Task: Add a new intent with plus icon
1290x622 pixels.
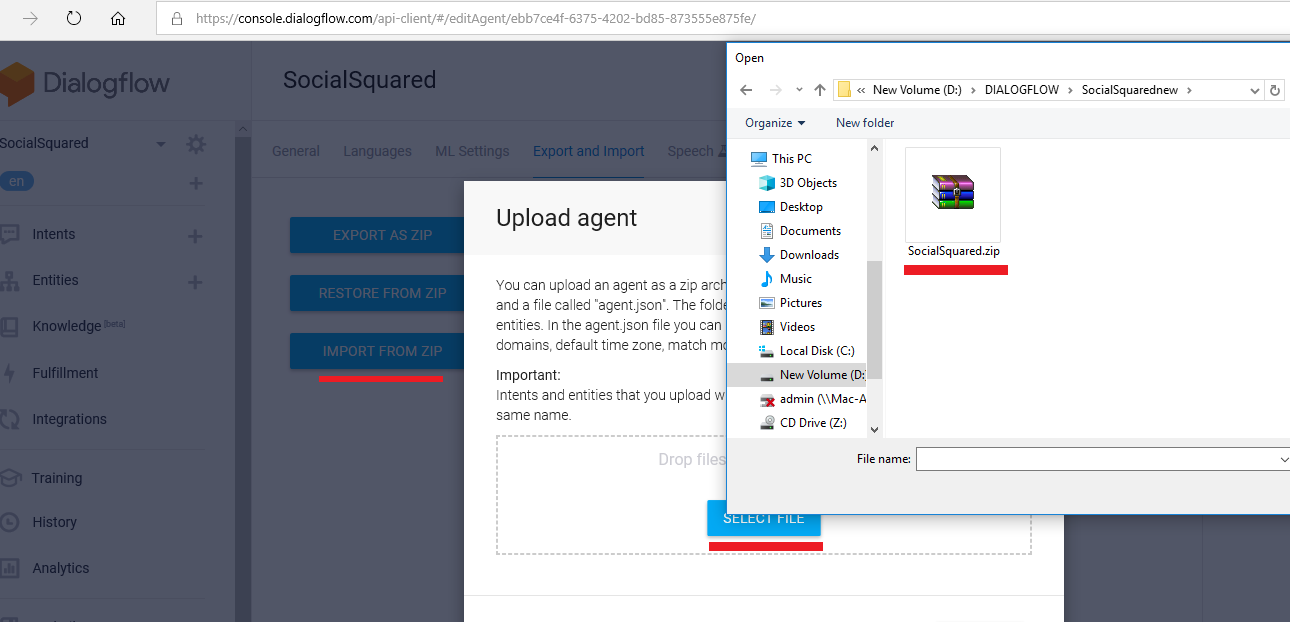Action: point(195,236)
